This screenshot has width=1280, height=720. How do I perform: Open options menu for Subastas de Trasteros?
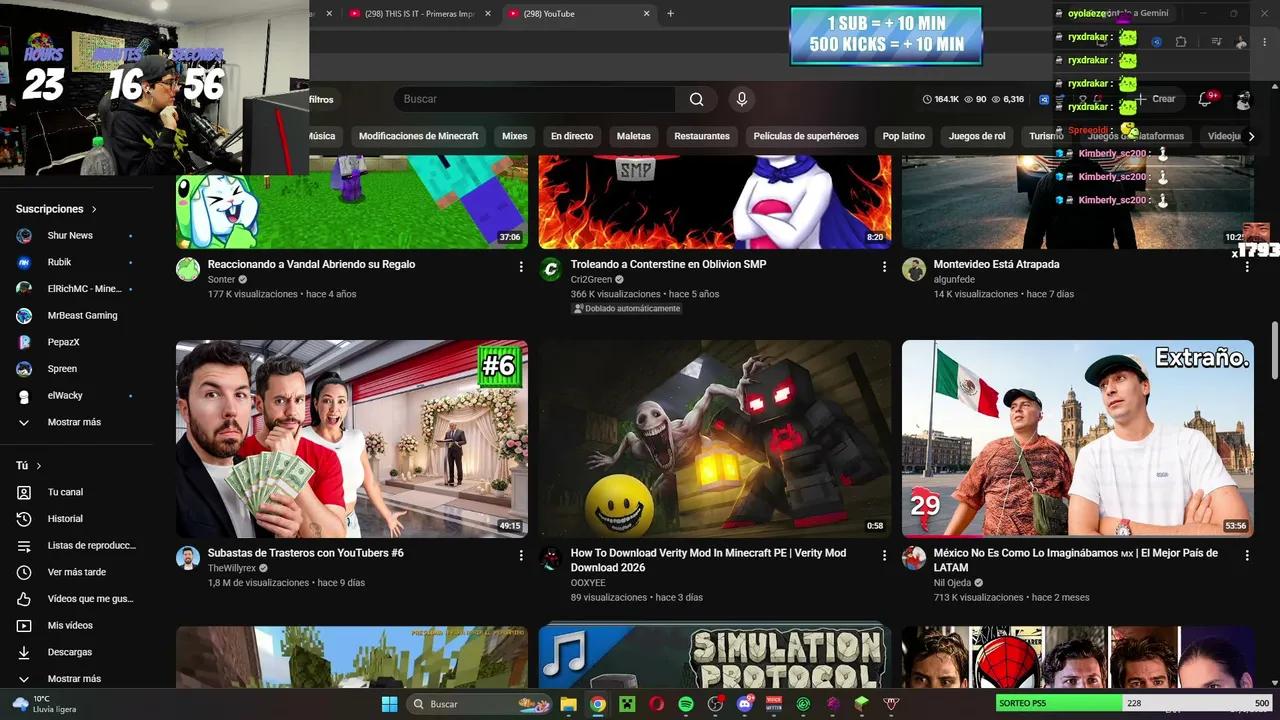521,555
